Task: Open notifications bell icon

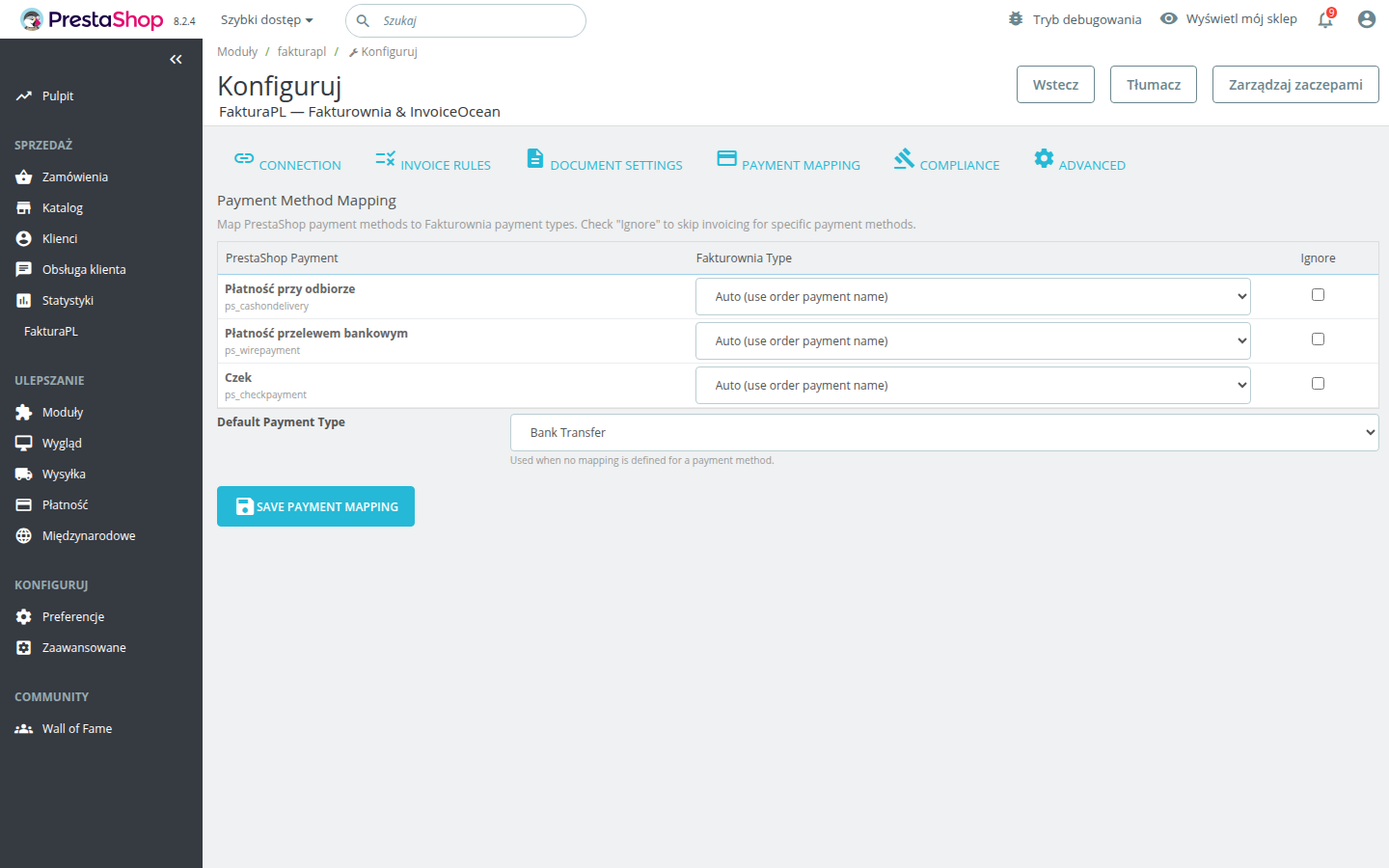Action: pos(1325,19)
